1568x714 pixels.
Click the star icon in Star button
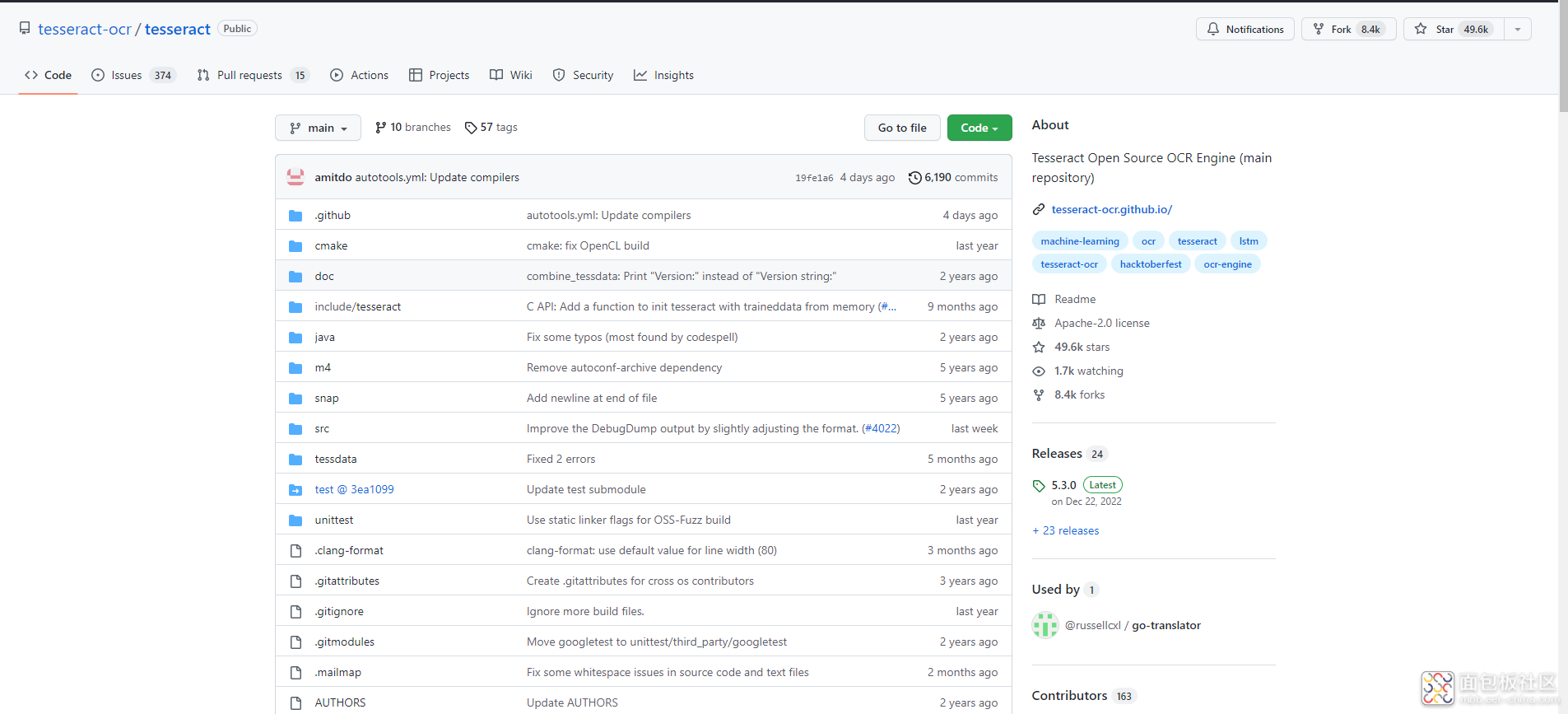pyautogui.click(x=1421, y=29)
